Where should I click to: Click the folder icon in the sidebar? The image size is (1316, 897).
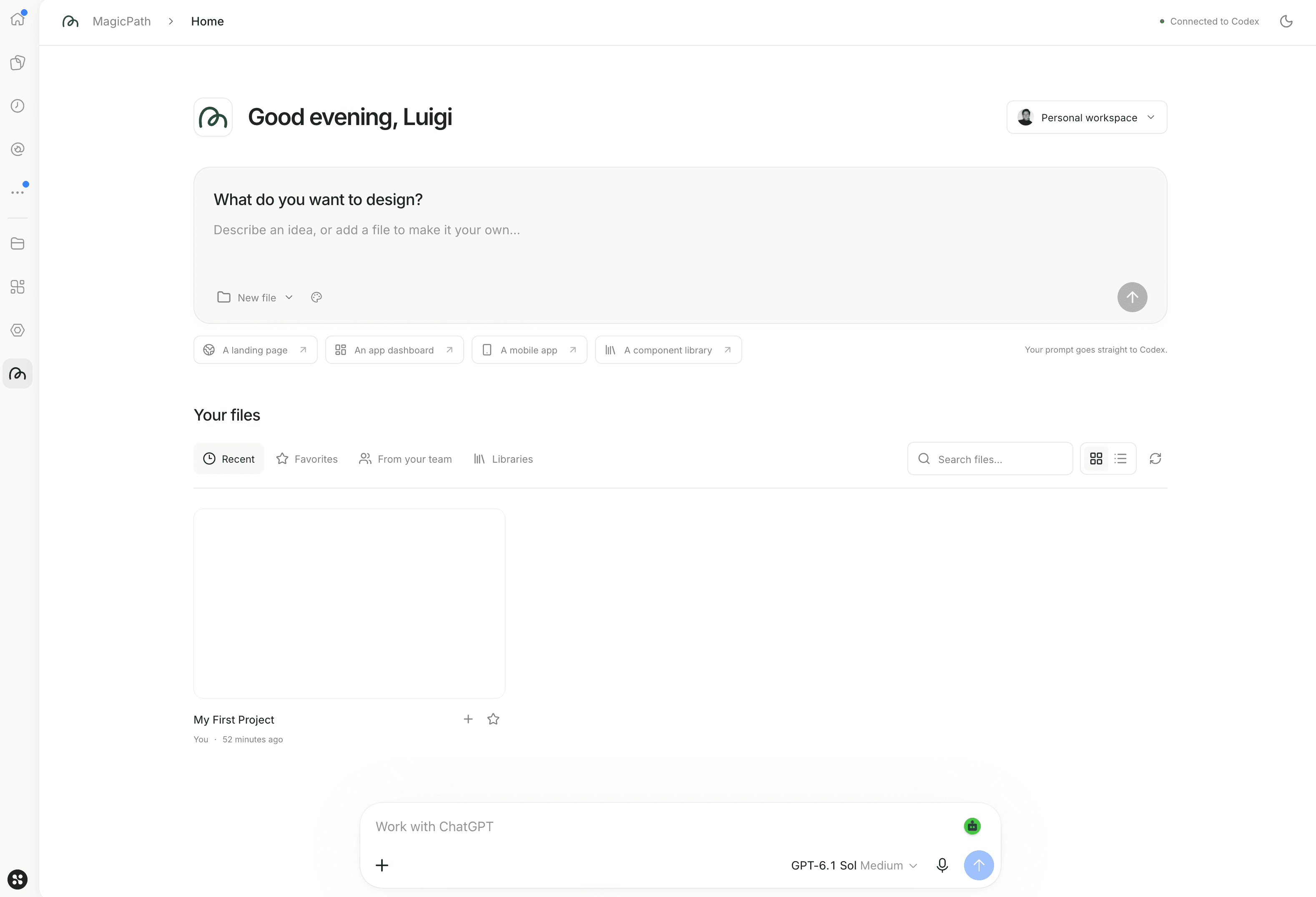[x=18, y=243]
